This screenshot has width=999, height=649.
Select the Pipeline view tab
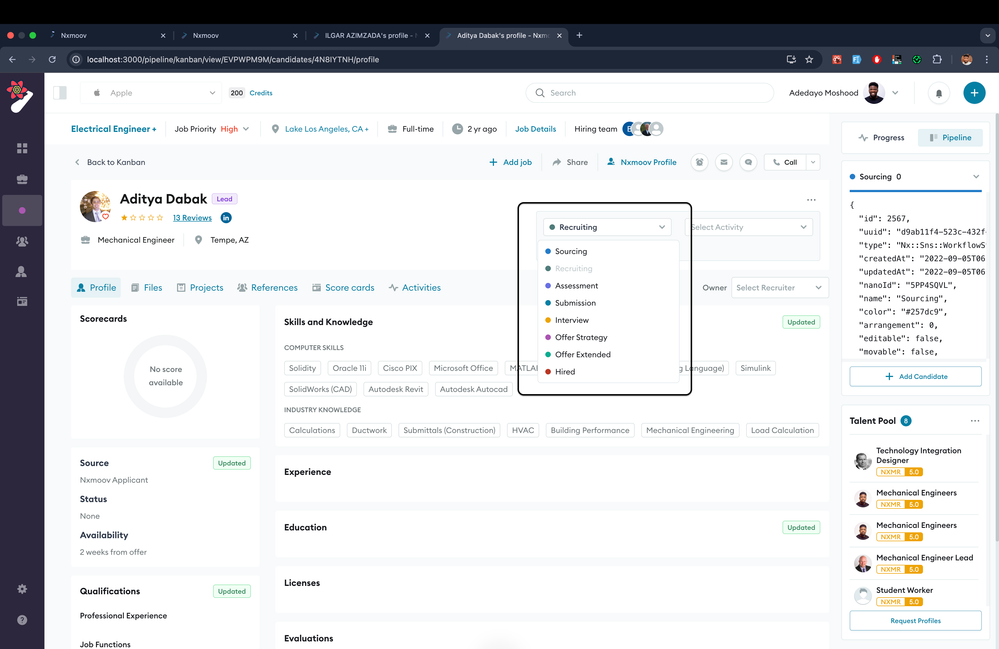tap(950, 138)
